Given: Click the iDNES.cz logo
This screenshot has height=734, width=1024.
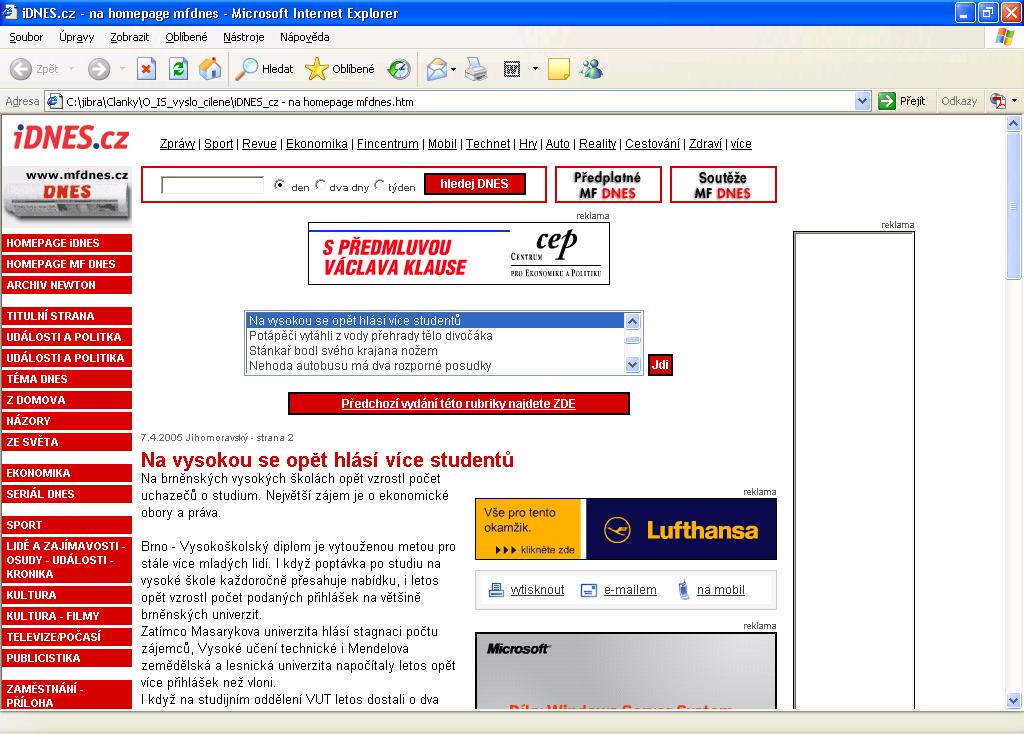Looking at the screenshot, I should (x=71, y=137).
